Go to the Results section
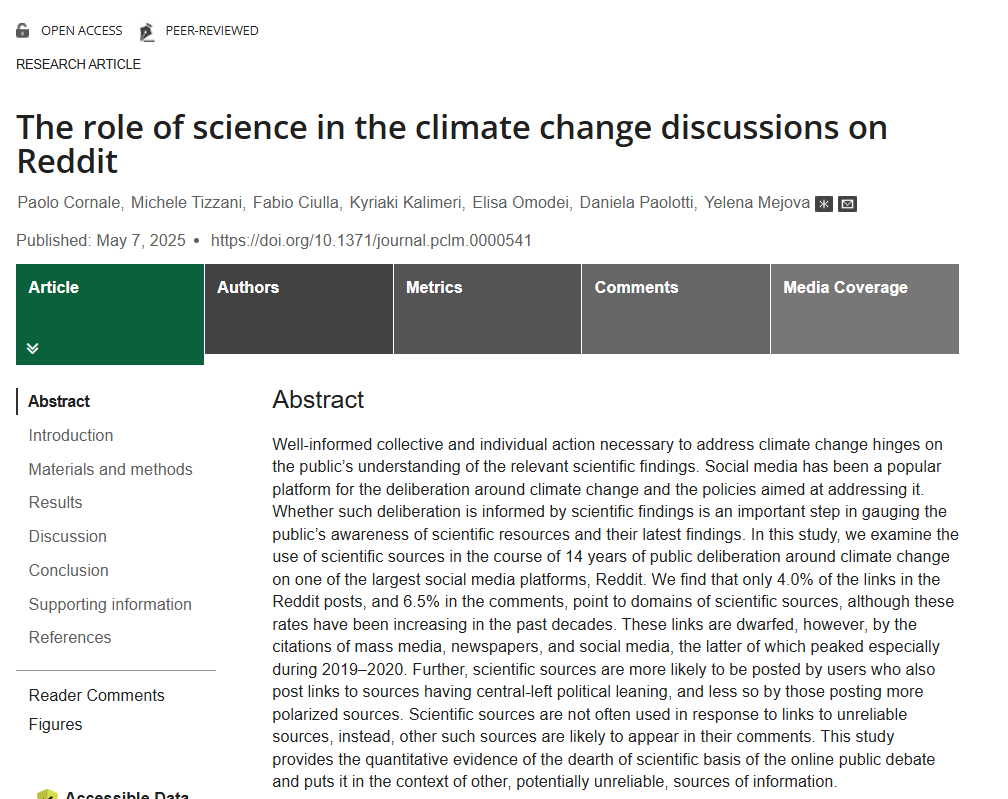The height and width of the screenshot is (799, 1008). (x=55, y=502)
